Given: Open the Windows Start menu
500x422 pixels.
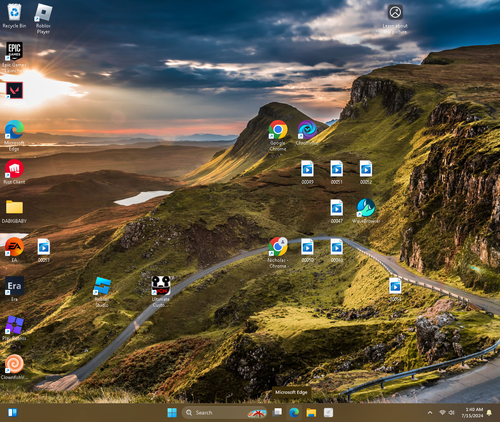Looking at the screenshot, I should click(x=172, y=413).
